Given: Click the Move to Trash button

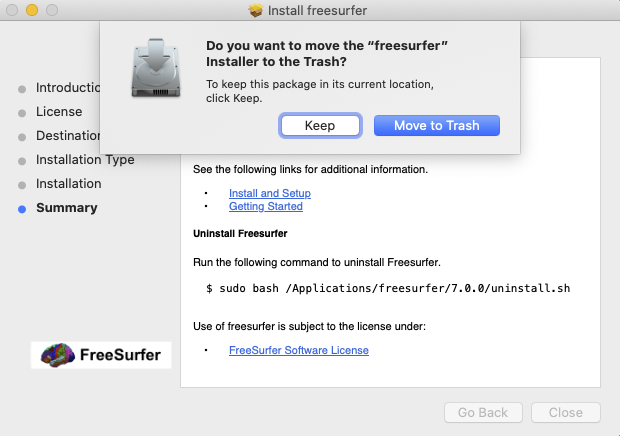Looking at the screenshot, I should click(x=436, y=126).
